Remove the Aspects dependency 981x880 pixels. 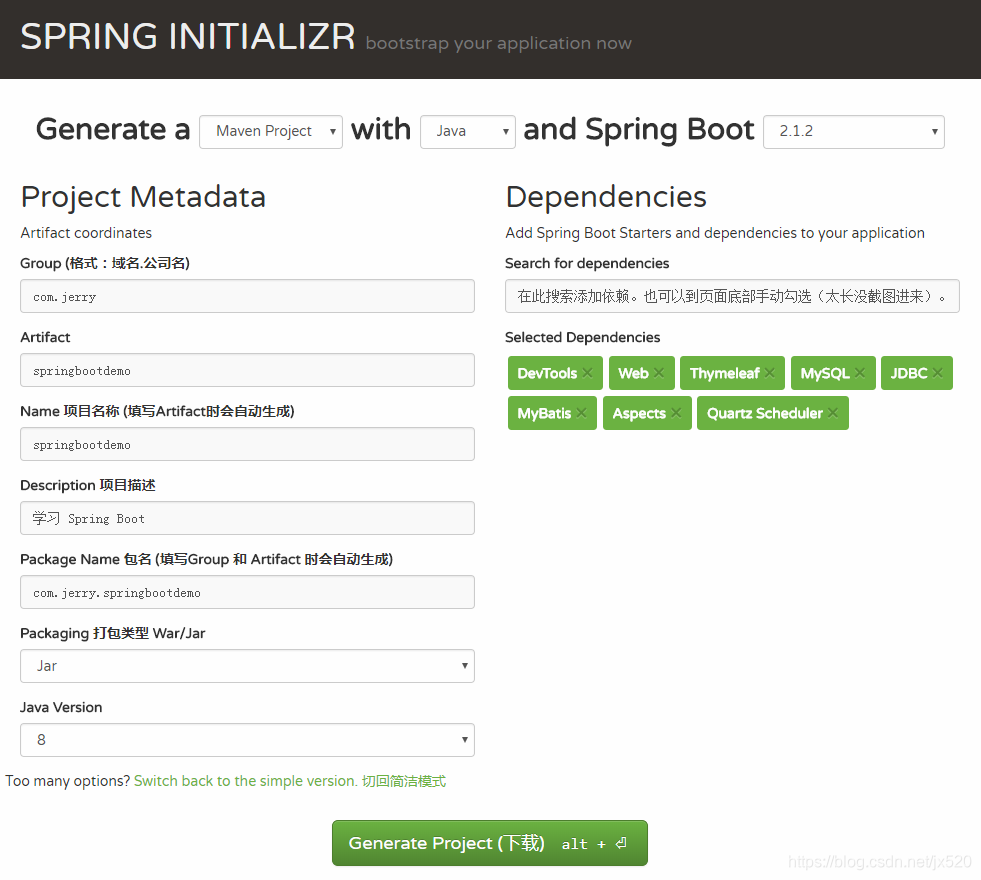pos(676,413)
